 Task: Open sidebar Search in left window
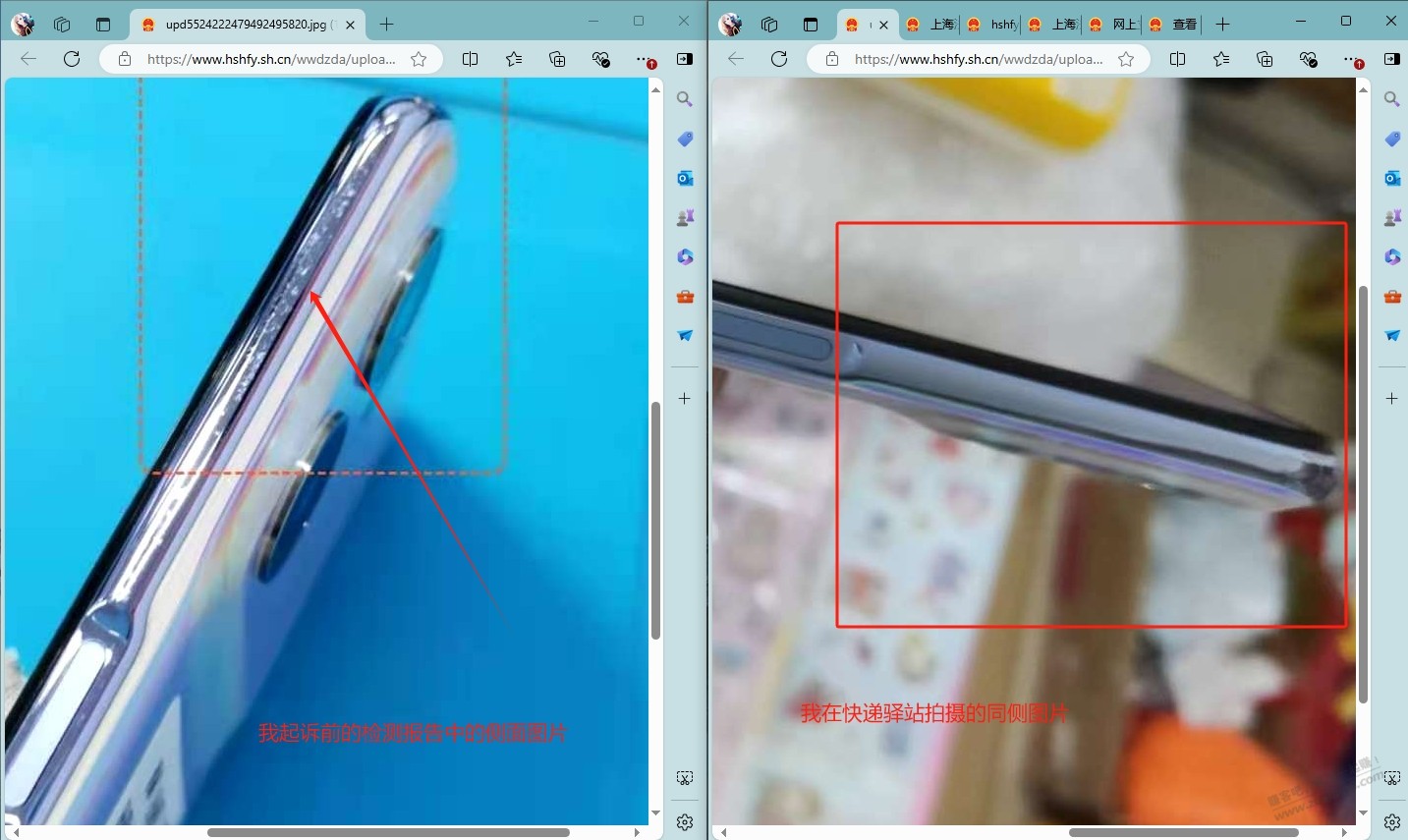(685, 99)
